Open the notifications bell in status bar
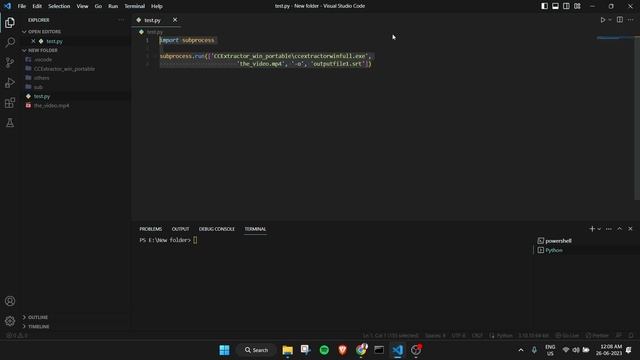Viewport: 640px width, 360px height. click(631, 336)
